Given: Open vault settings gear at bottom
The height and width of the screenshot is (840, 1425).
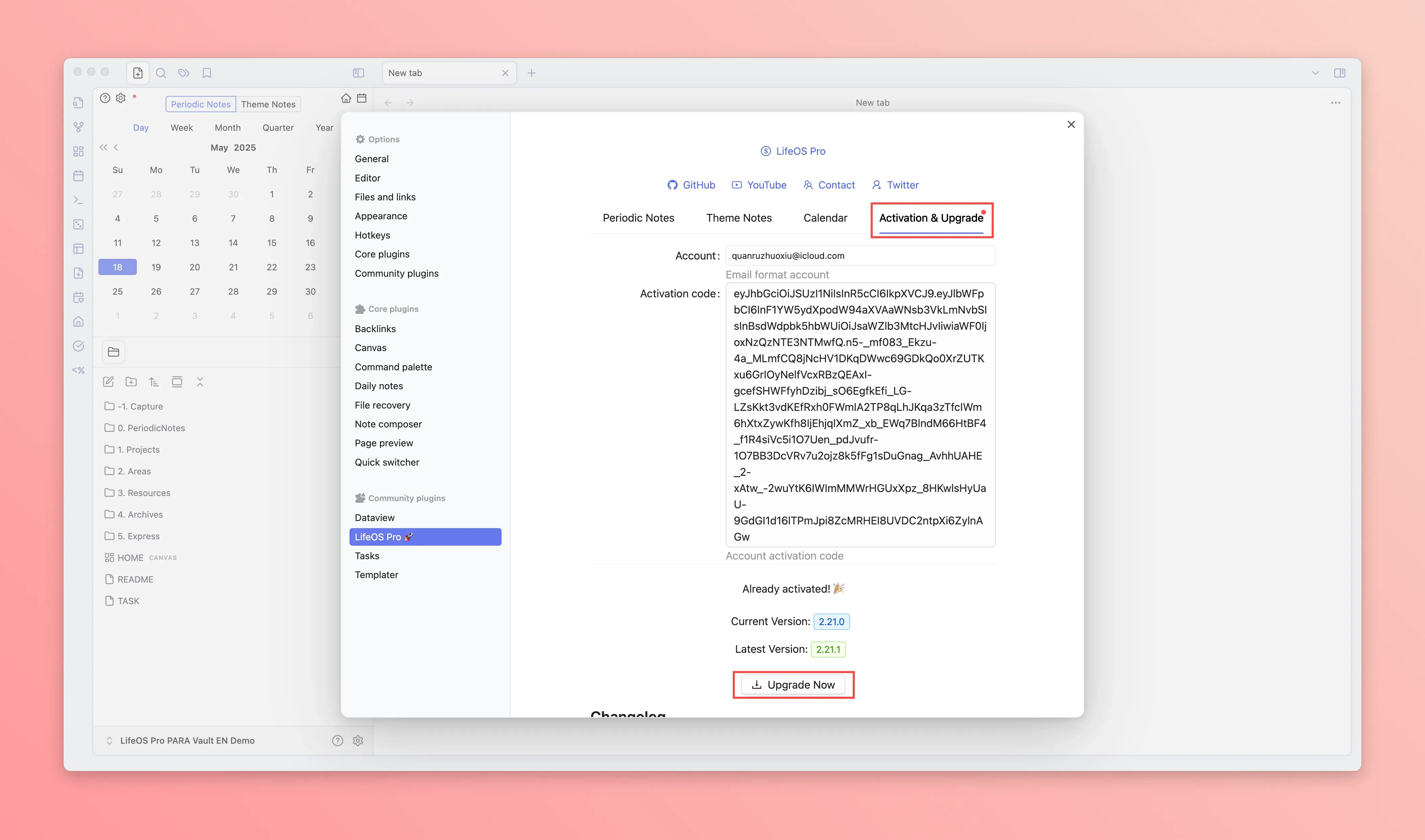Looking at the screenshot, I should 358,740.
